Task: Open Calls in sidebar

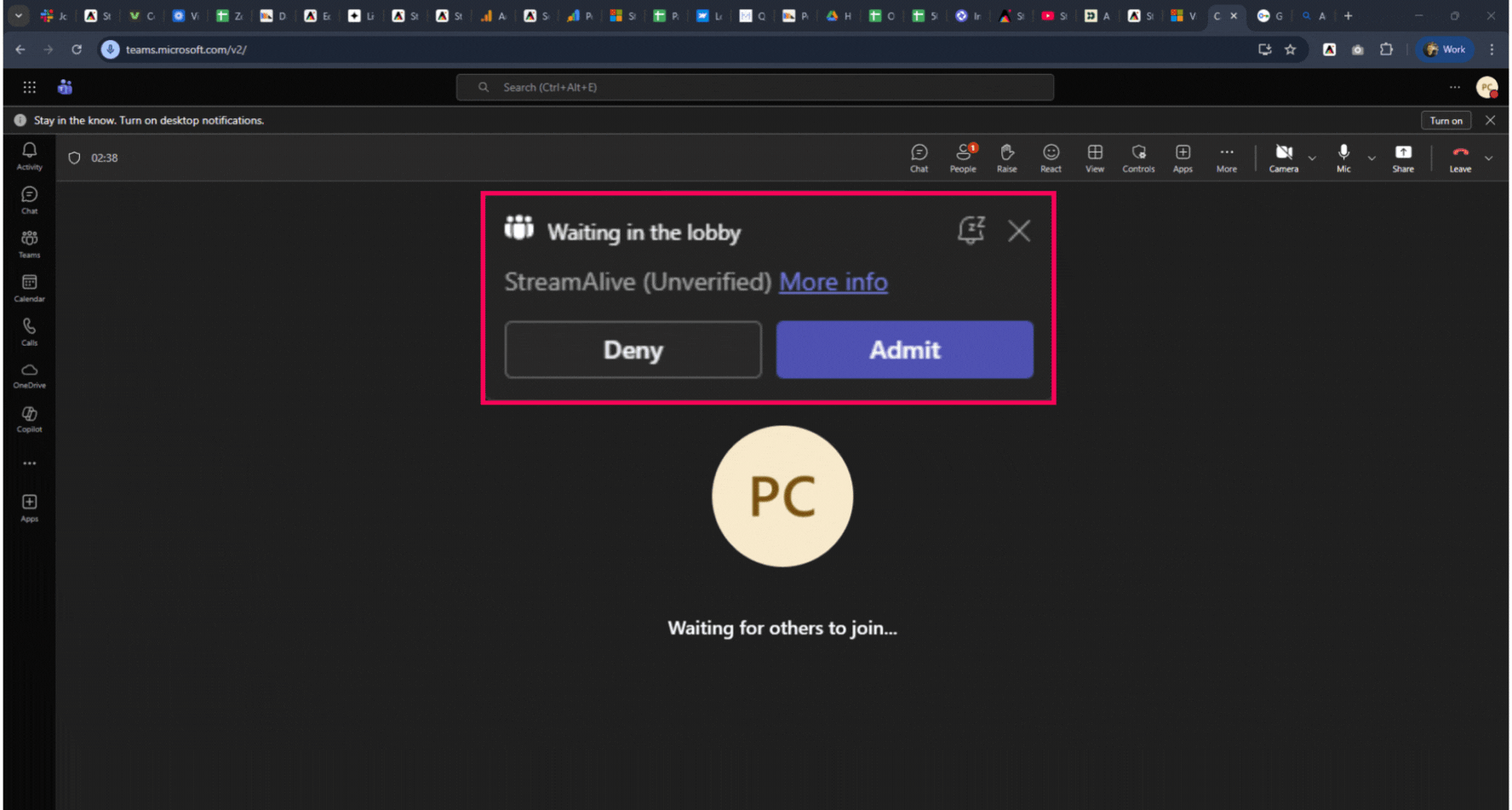Action: 30,332
